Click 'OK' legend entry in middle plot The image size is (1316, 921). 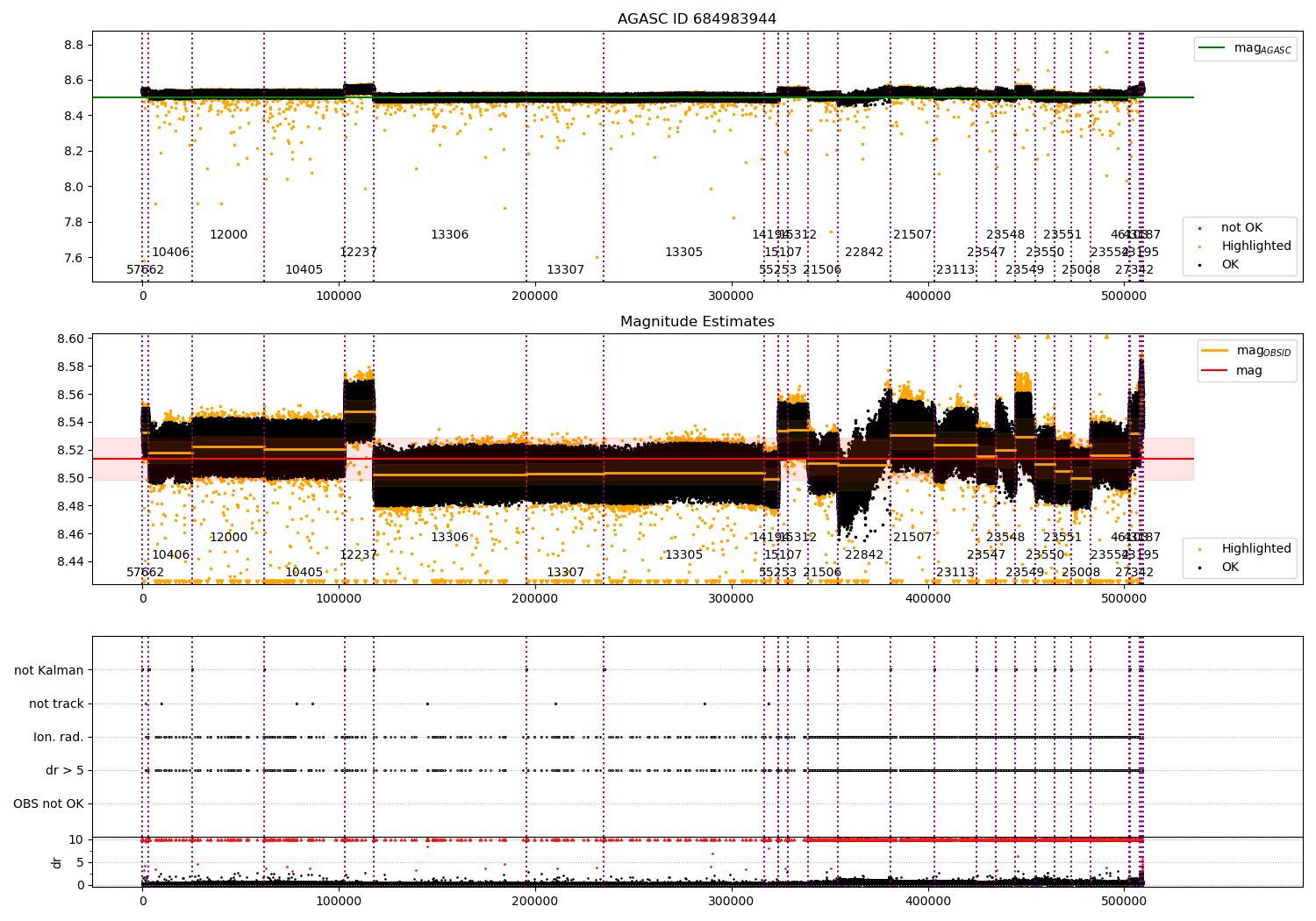click(1220, 568)
